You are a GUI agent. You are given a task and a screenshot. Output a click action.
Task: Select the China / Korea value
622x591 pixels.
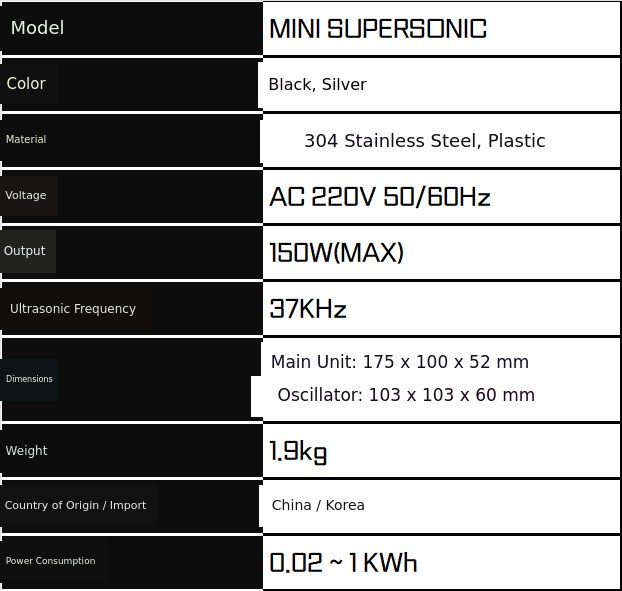pos(318,505)
